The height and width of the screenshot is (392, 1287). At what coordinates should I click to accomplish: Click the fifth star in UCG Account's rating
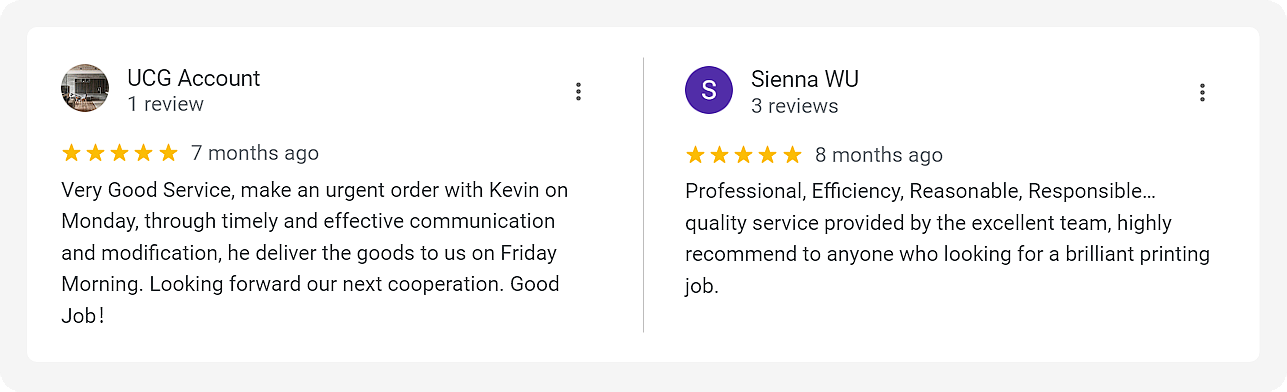click(168, 153)
